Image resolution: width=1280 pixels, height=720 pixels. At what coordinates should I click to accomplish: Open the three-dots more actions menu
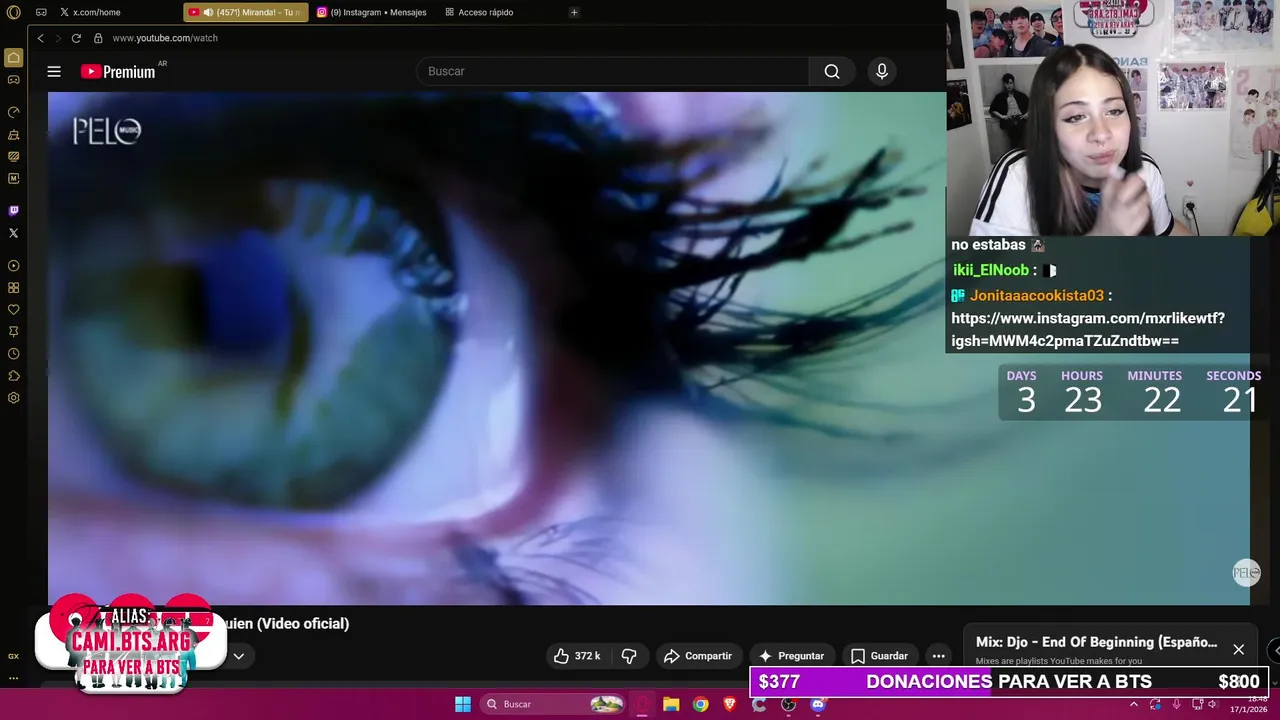[938, 656]
